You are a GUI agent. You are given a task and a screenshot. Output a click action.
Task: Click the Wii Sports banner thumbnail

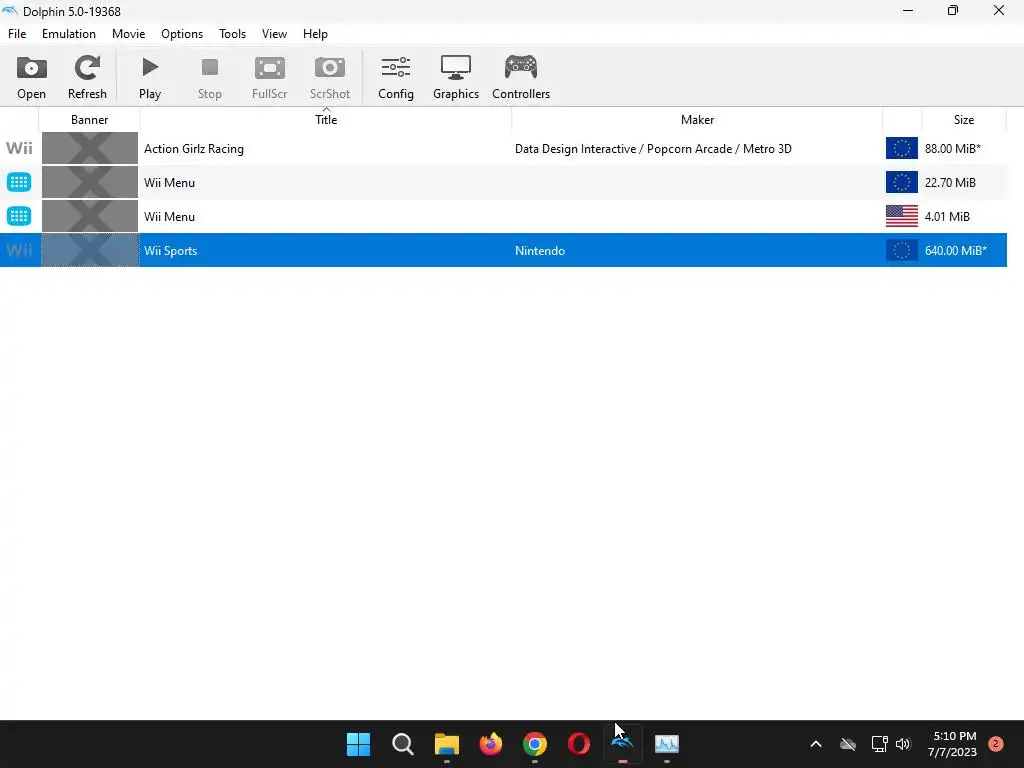click(90, 250)
